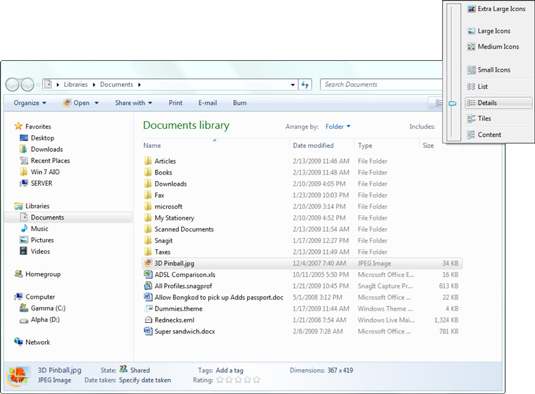
Task: Click the E-mail toolbar button
Action: click(x=207, y=103)
